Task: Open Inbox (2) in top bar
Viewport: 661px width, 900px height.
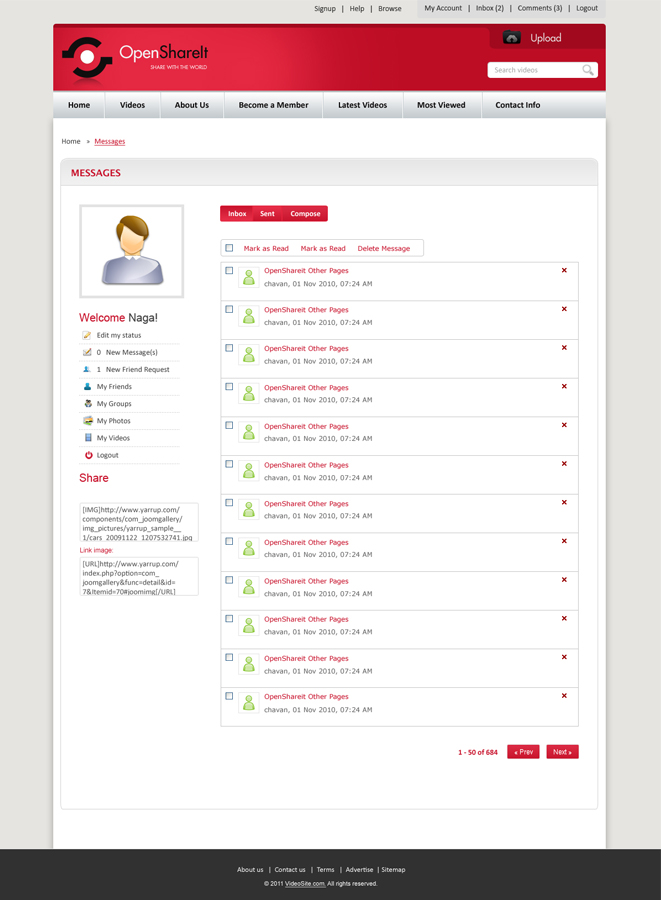Action: pyautogui.click(x=489, y=8)
